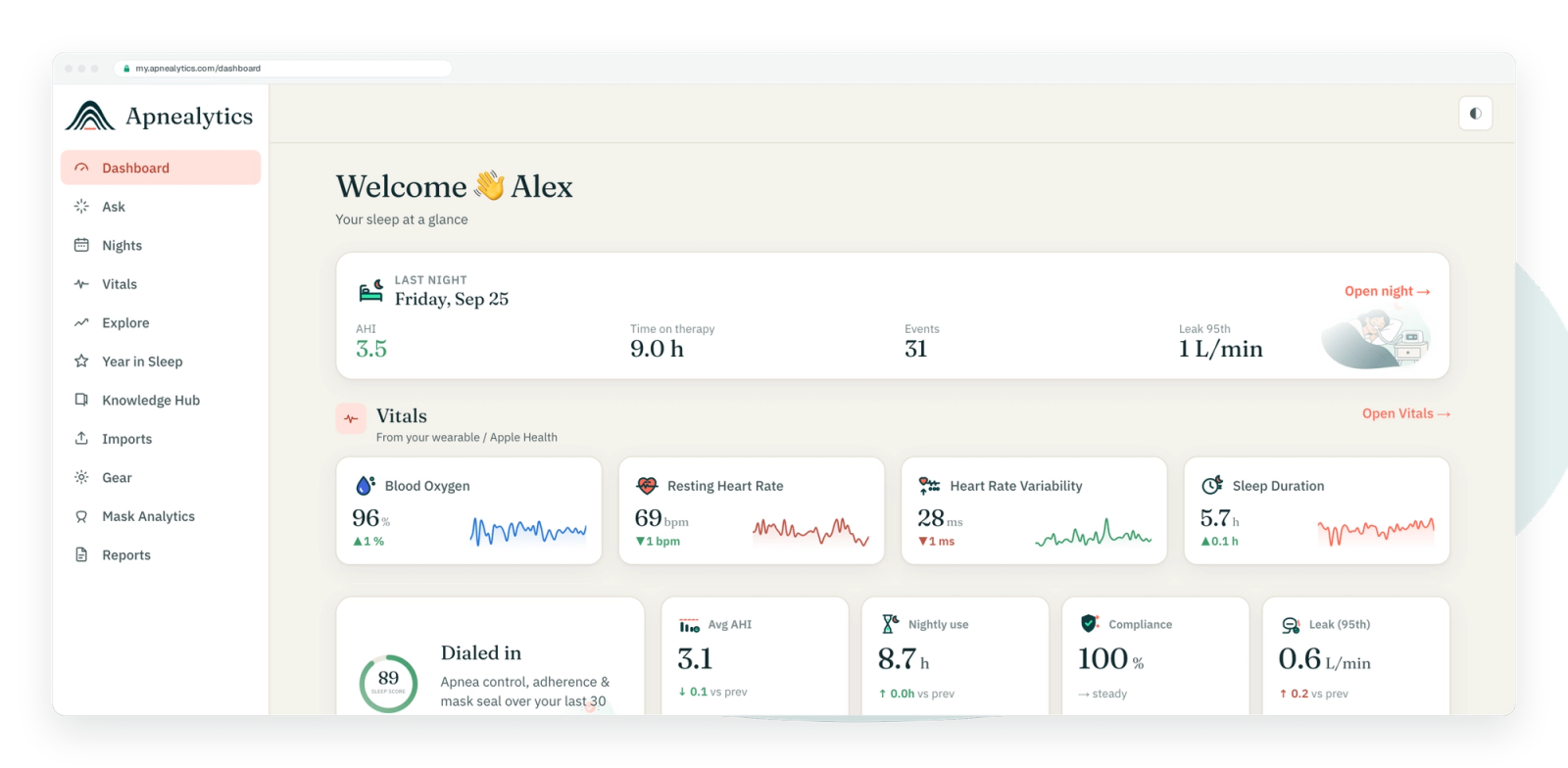Click the Sleep Duration clock icon
The height and width of the screenshot is (768, 1568).
pyautogui.click(x=1212, y=485)
